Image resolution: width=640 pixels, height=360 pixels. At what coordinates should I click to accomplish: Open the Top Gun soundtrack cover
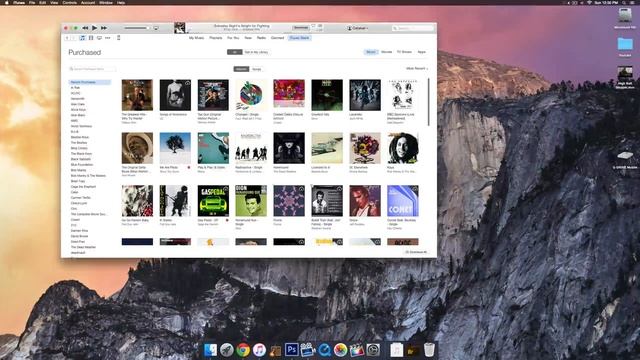(213, 95)
